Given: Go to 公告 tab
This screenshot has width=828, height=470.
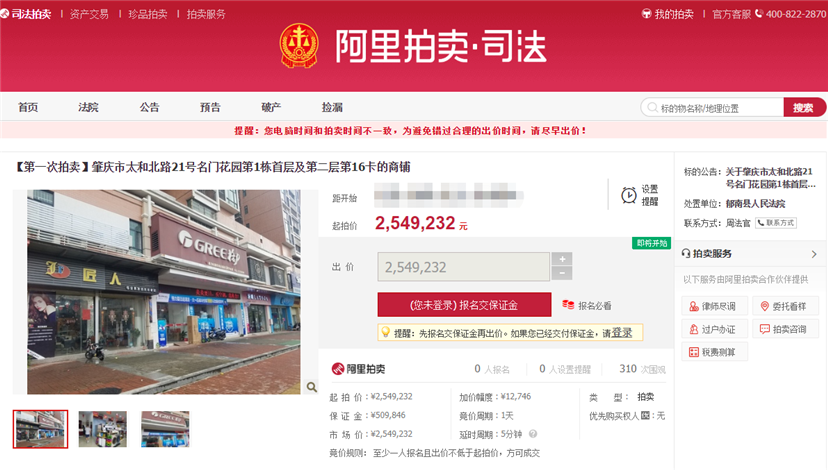Looking at the screenshot, I should (x=149, y=107).
